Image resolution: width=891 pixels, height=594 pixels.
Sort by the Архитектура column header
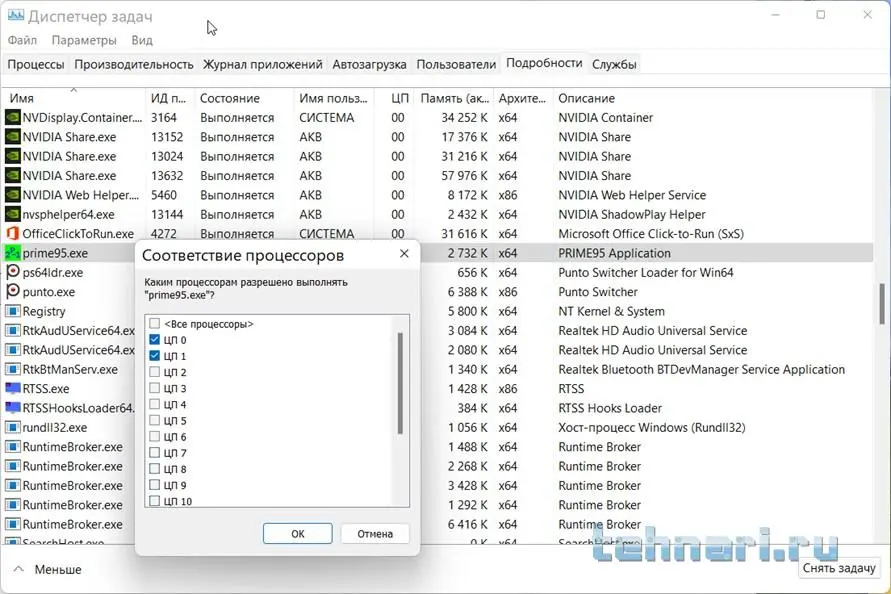(x=523, y=98)
